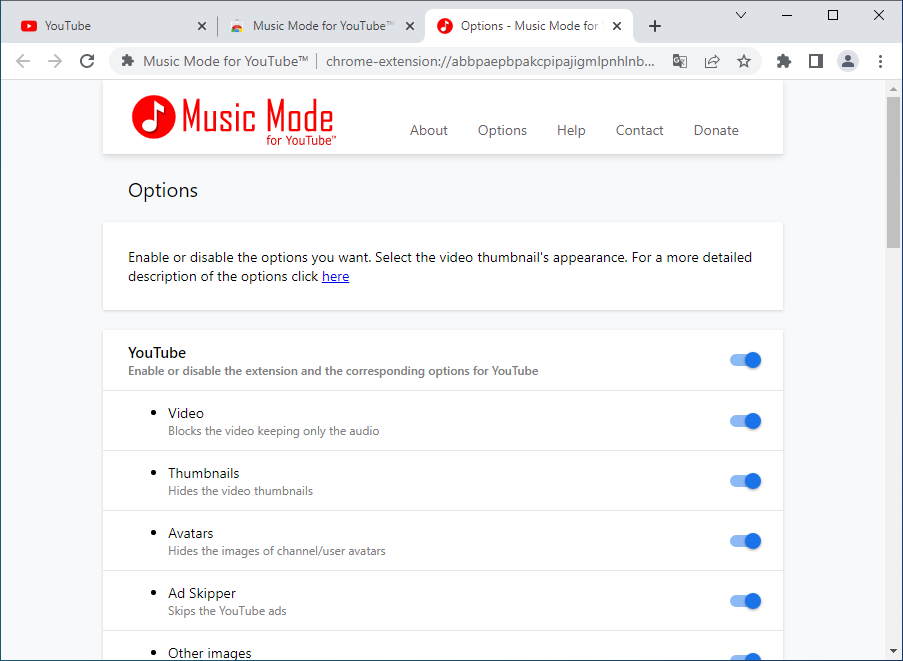The height and width of the screenshot is (661, 903).
Task: Open Chrome's three-dot menu
Action: pyautogui.click(x=880, y=61)
